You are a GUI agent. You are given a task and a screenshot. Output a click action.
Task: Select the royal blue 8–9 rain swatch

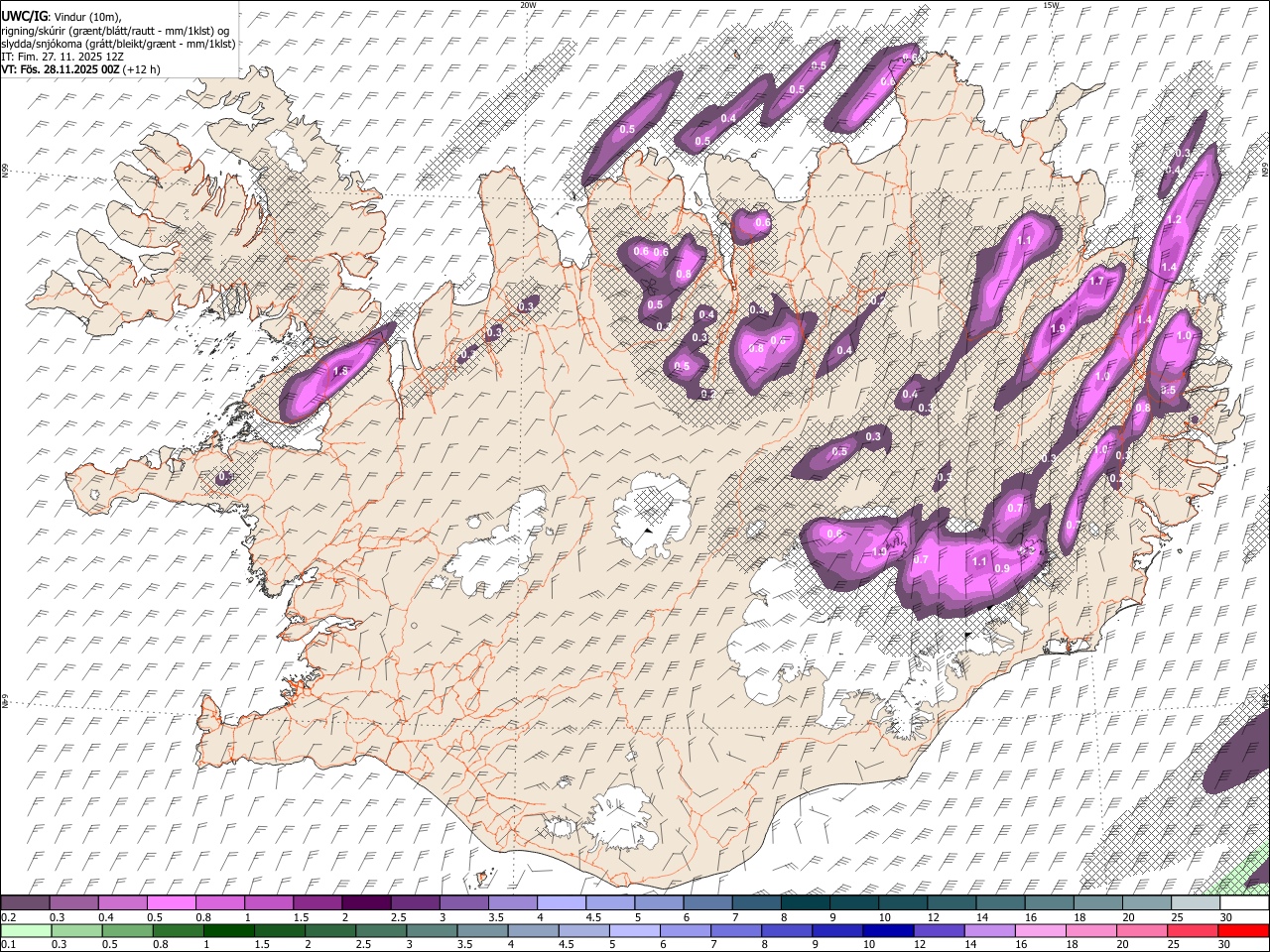click(x=786, y=930)
